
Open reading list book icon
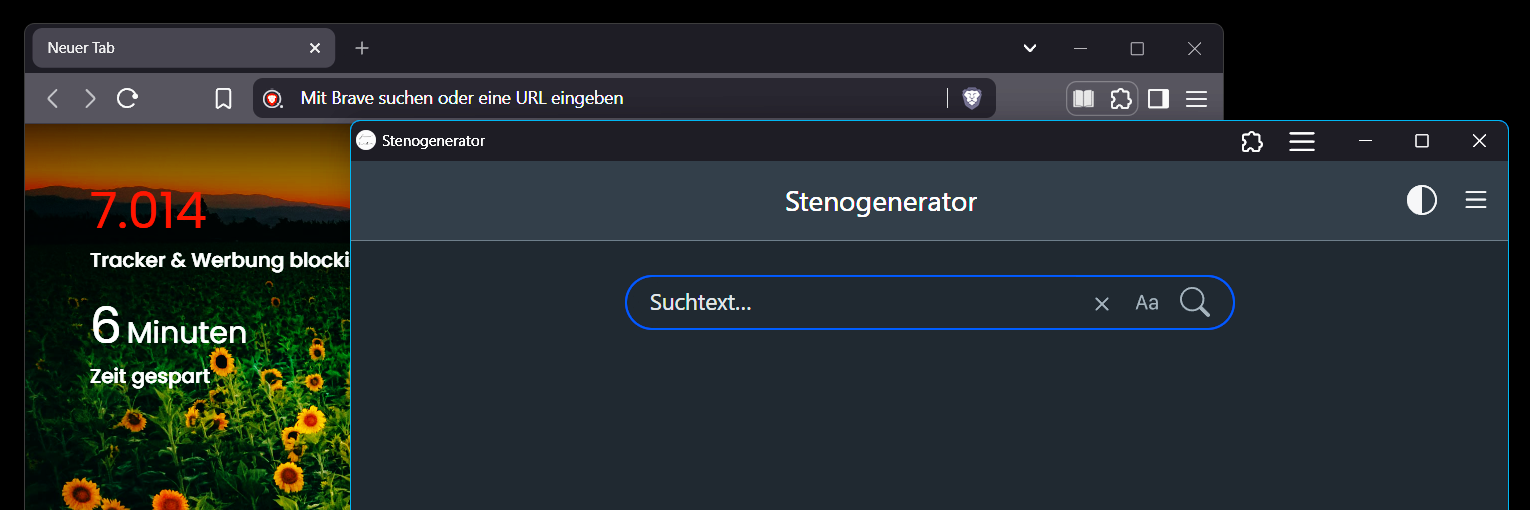pyautogui.click(x=1083, y=98)
